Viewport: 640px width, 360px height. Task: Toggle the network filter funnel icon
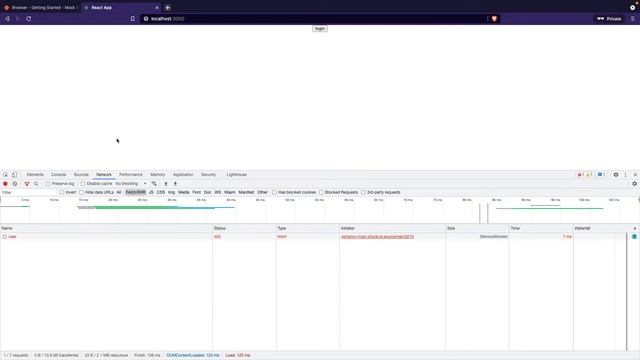tap(27, 184)
